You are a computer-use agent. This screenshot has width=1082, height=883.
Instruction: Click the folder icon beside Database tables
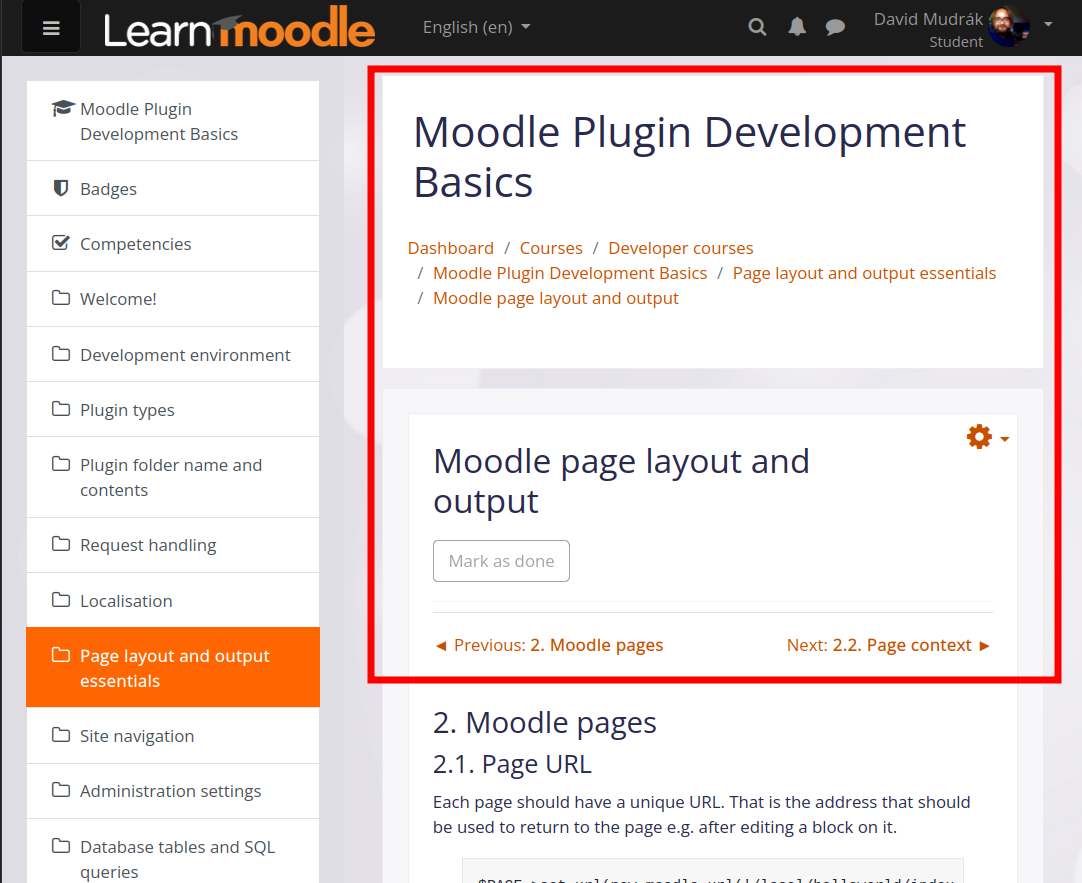pos(61,846)
